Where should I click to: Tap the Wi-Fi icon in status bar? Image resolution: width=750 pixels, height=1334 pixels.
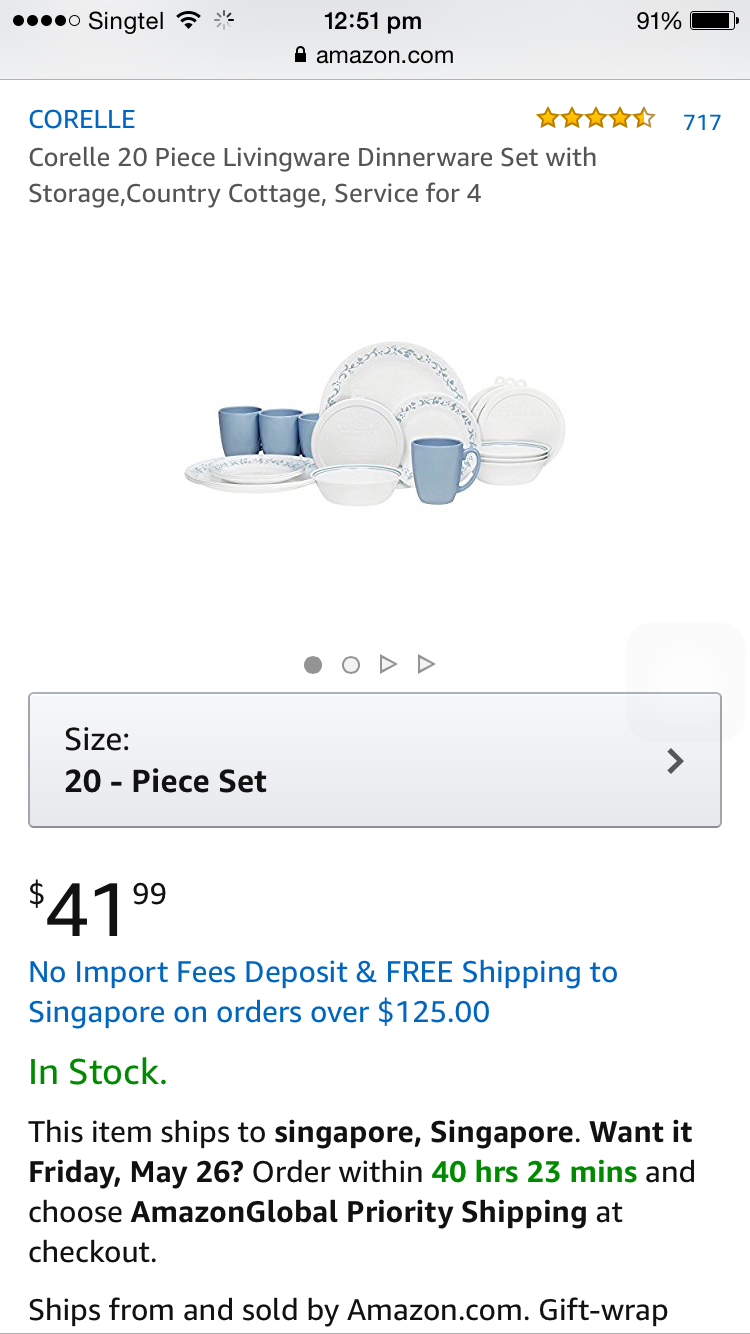coord(187,21)
